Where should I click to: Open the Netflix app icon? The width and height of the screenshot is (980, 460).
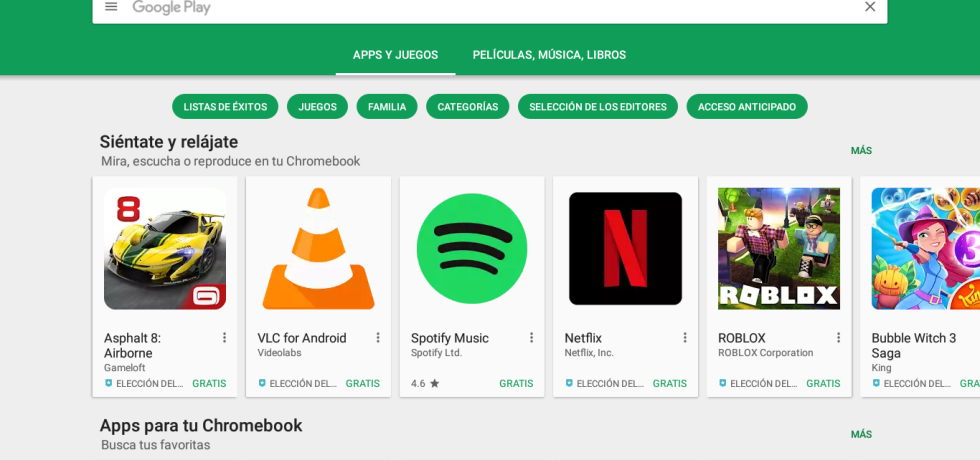625,249
